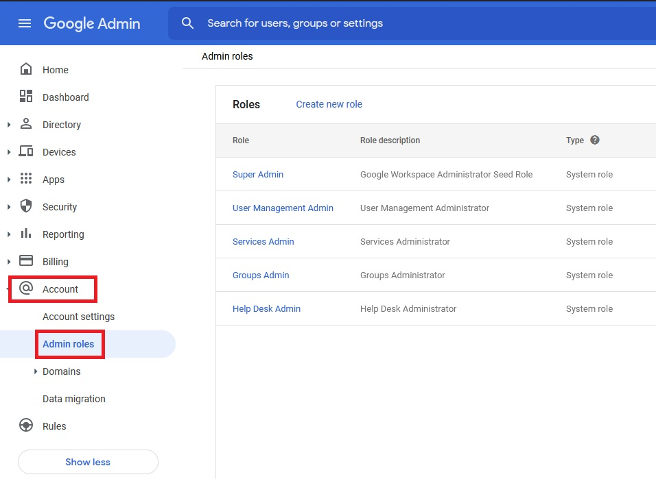Click the Account at-sign icon
The width and height of the screenshot is (656, 480).
tap(26, 288)
